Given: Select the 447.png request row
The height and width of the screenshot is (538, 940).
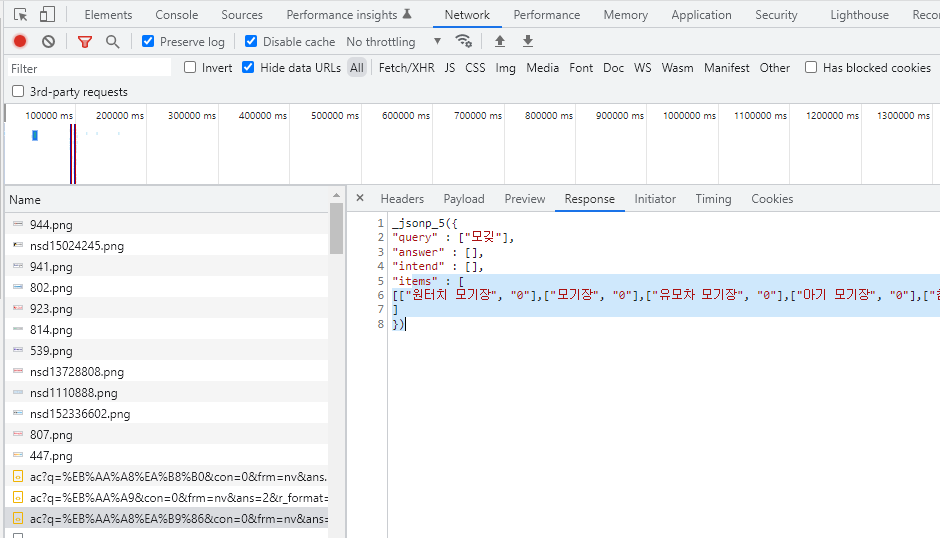Looking at the screenshot, I should 167,455.
